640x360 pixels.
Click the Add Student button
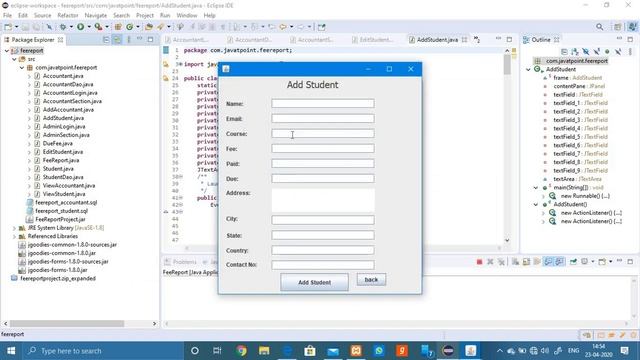pos(314,282)
